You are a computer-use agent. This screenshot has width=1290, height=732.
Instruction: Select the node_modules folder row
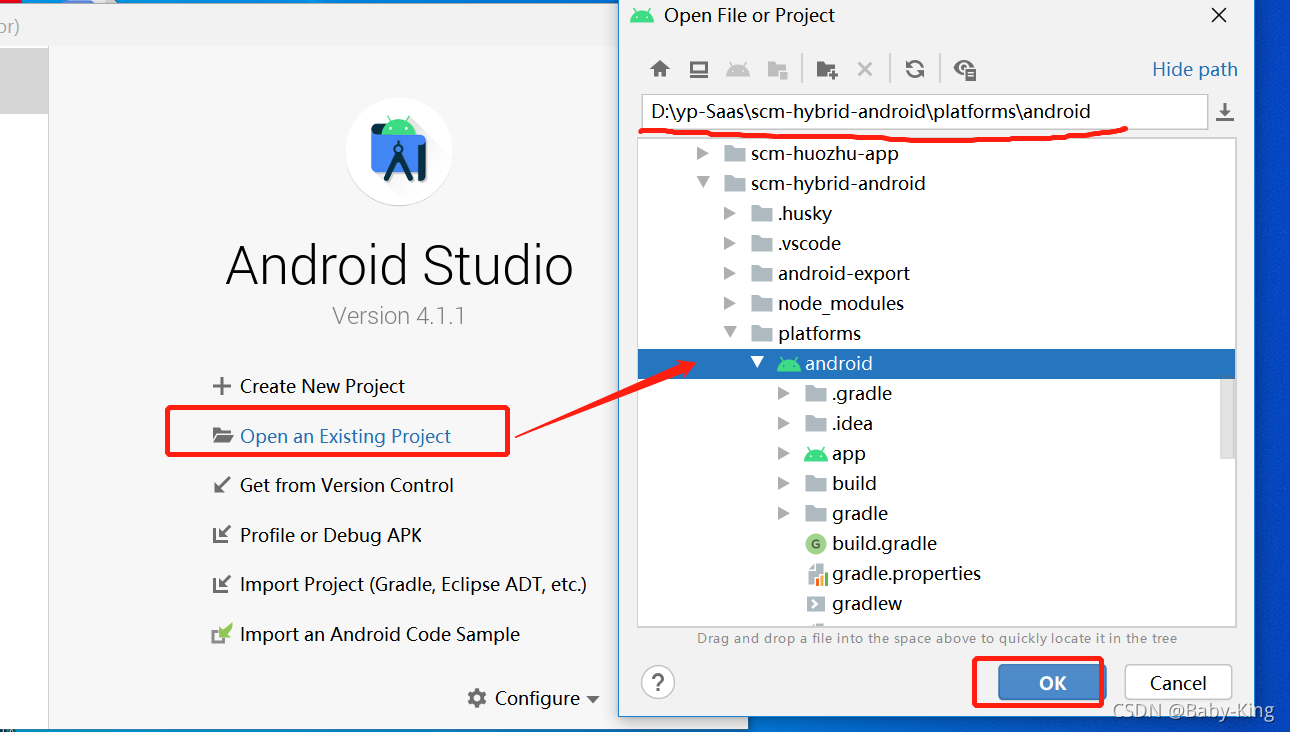coord(936,303)
